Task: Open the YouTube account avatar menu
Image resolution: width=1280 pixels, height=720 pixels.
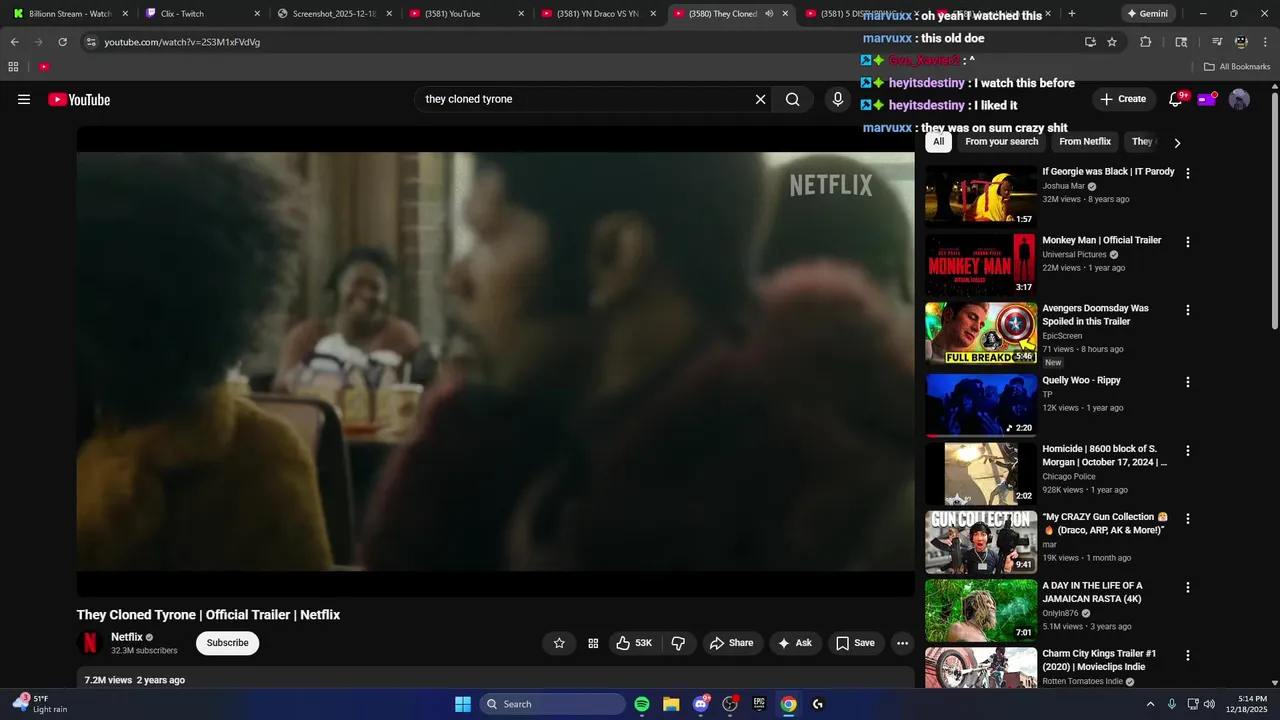Action: coord(1239,99)
